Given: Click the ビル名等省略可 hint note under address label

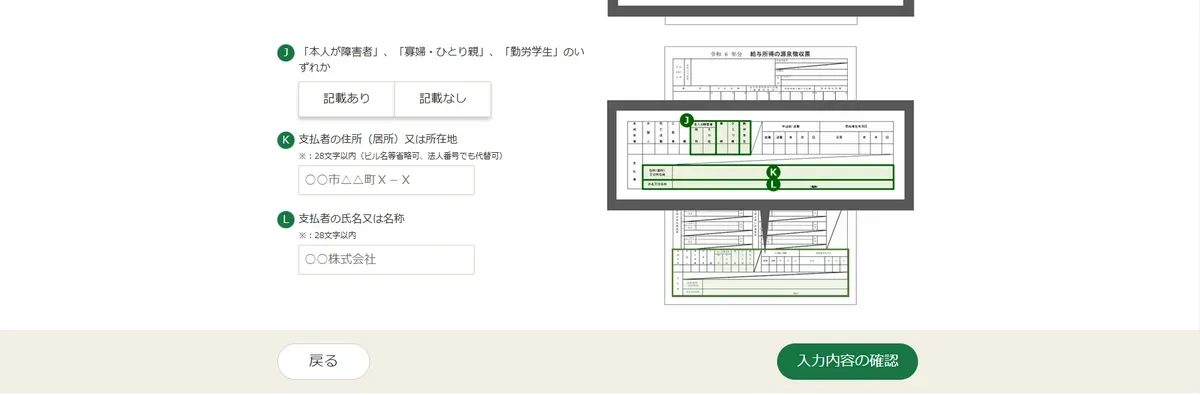Looking at the screenshot, I should [400, 156].
